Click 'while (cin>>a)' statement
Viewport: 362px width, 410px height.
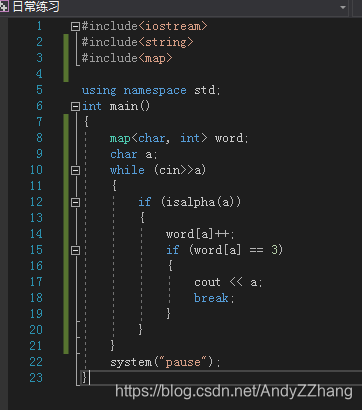158,170
